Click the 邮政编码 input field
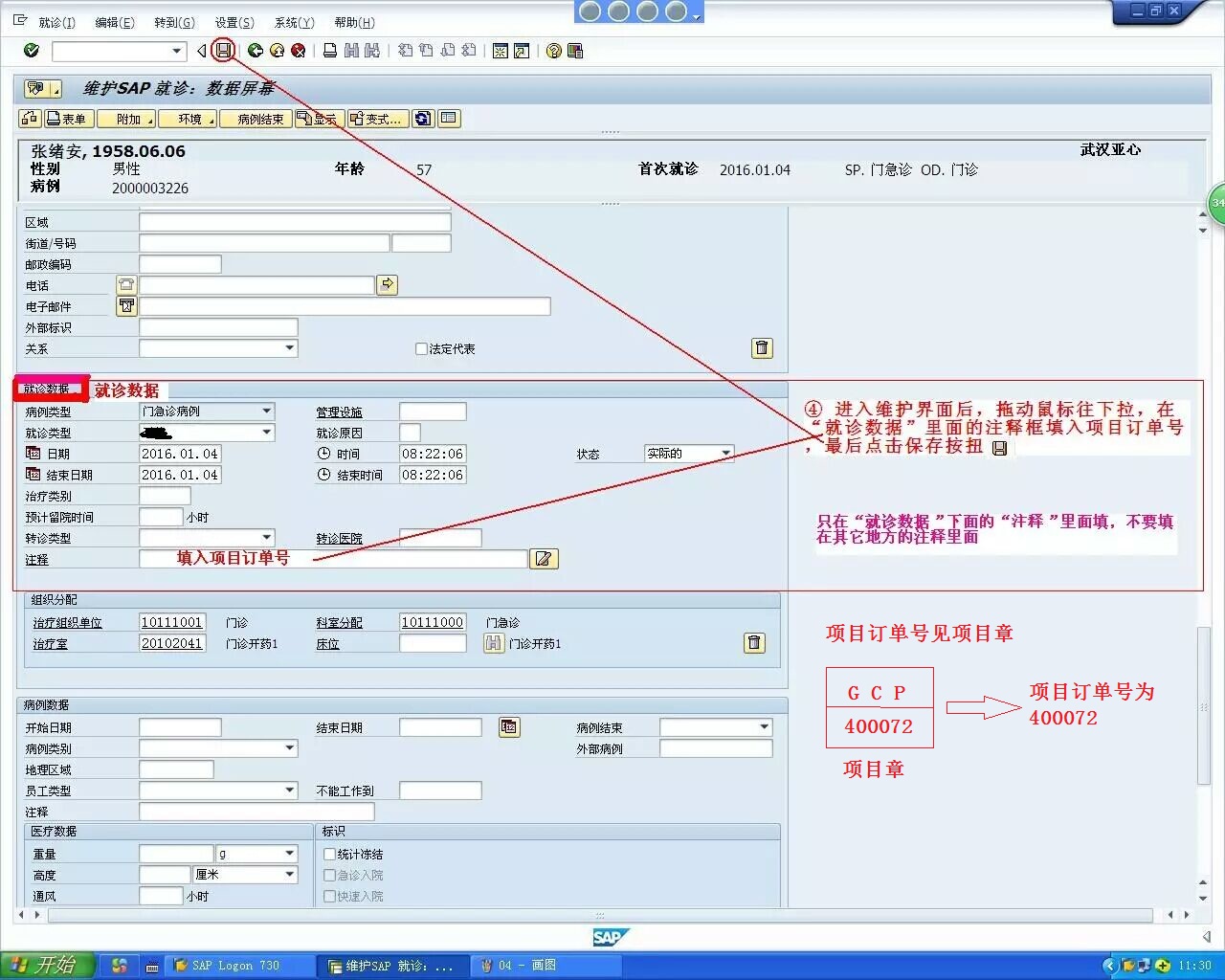1225x980 pixels. coord(180,264)
